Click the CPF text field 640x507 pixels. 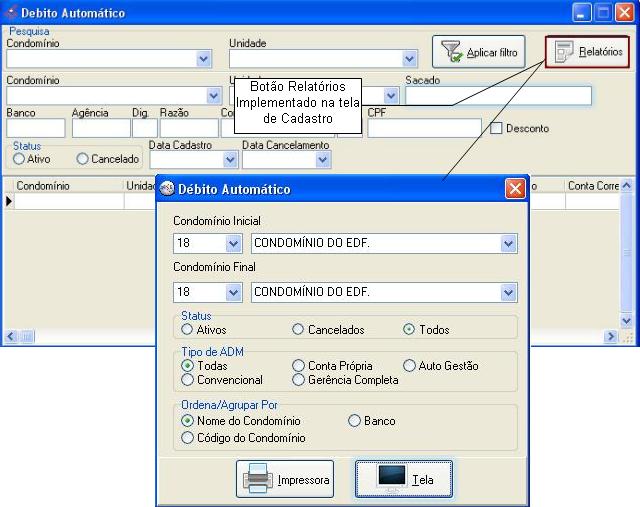pyautogui.click(x=423, y=128)
